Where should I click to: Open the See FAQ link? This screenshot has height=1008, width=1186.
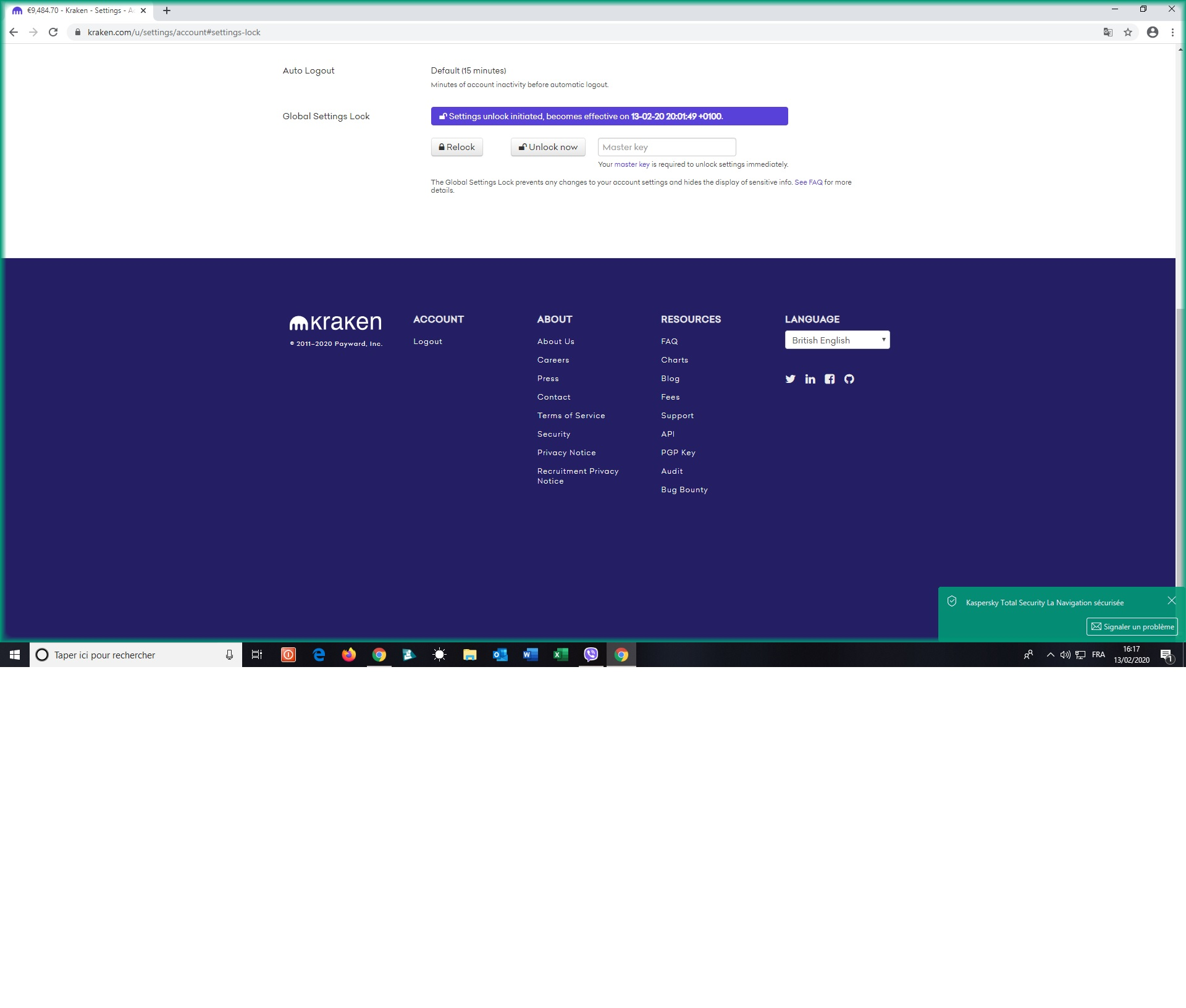pyautogui.click(x=808, y=182)
